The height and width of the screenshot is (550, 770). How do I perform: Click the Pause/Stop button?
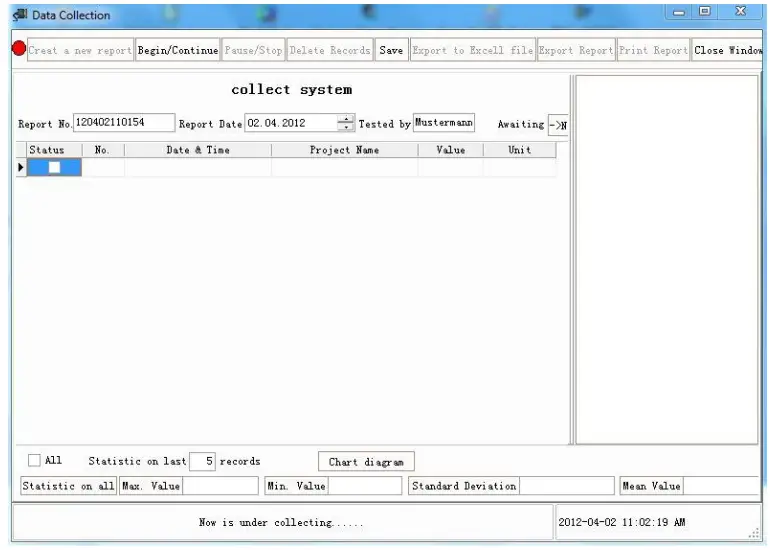pos(253,50)
